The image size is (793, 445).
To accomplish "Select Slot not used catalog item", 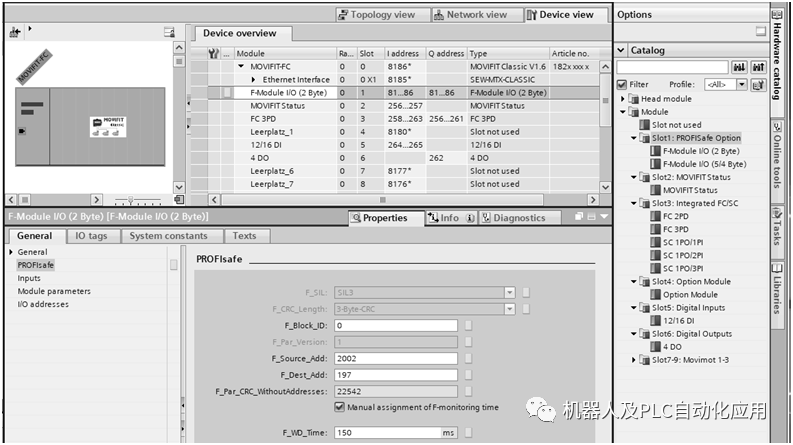I will click(x=676, y=125).
